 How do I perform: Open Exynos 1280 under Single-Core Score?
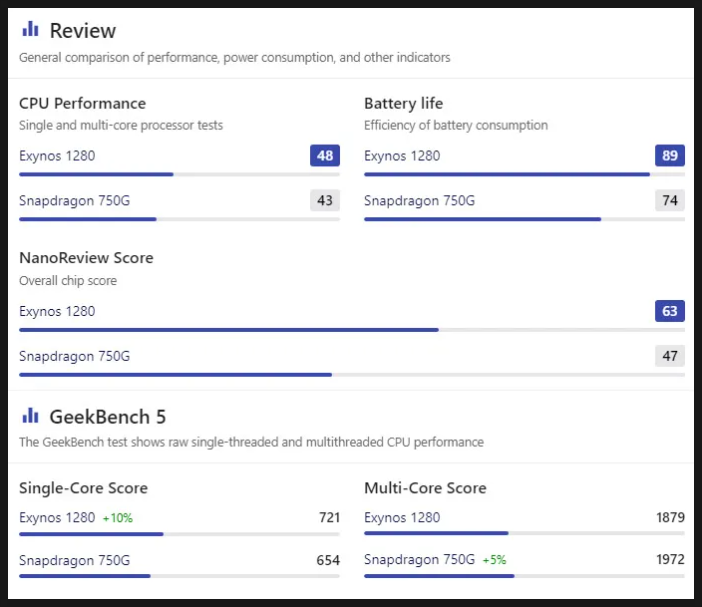point(57,517)
